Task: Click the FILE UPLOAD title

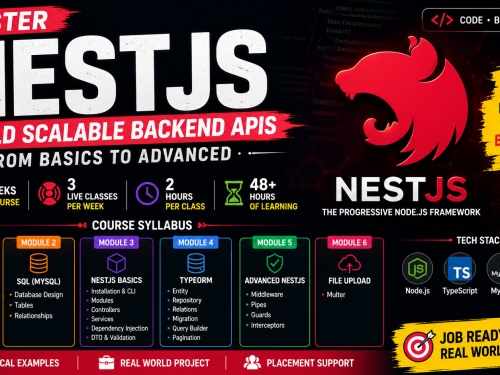Action: click(x=349, y=281)
